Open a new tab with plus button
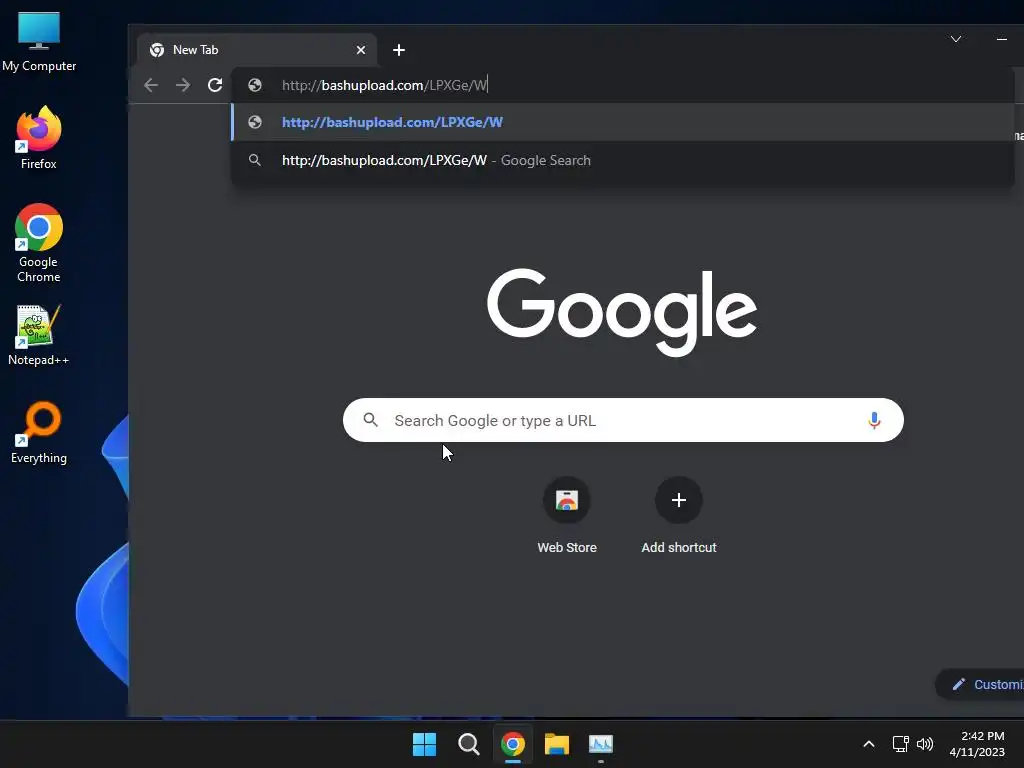 click(399, 50)
